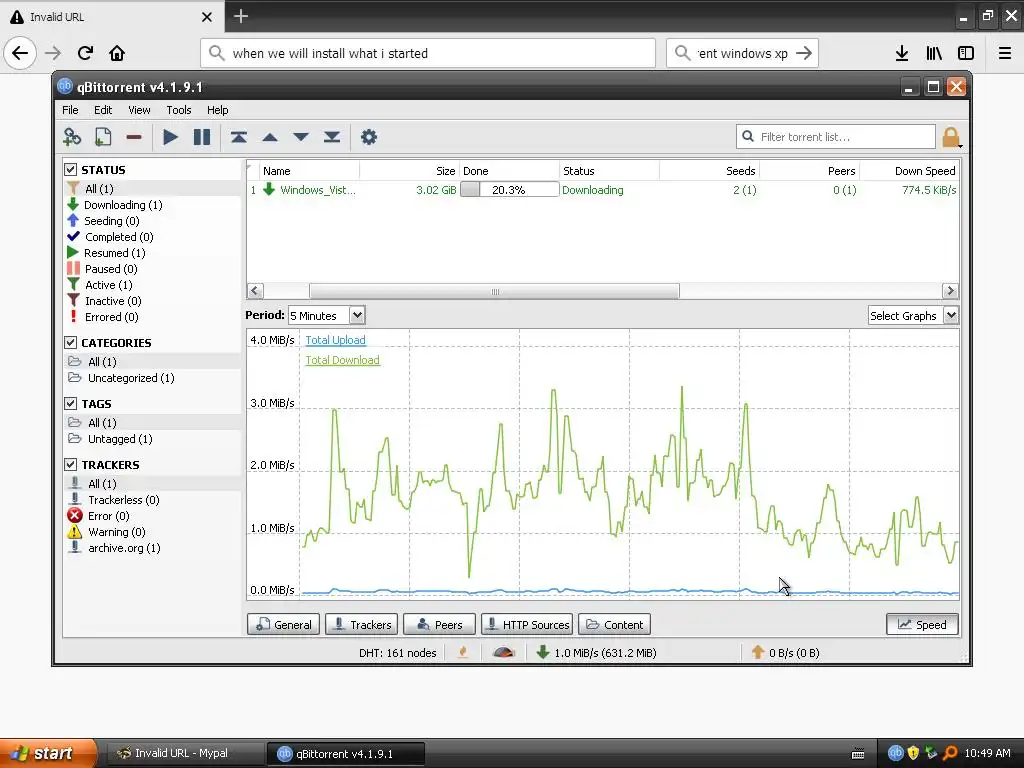Click the torrent list horizontal scrollbar thumb
Image resolution: width=1024 pixels, height=768 pixels.
tap(494, 291)
